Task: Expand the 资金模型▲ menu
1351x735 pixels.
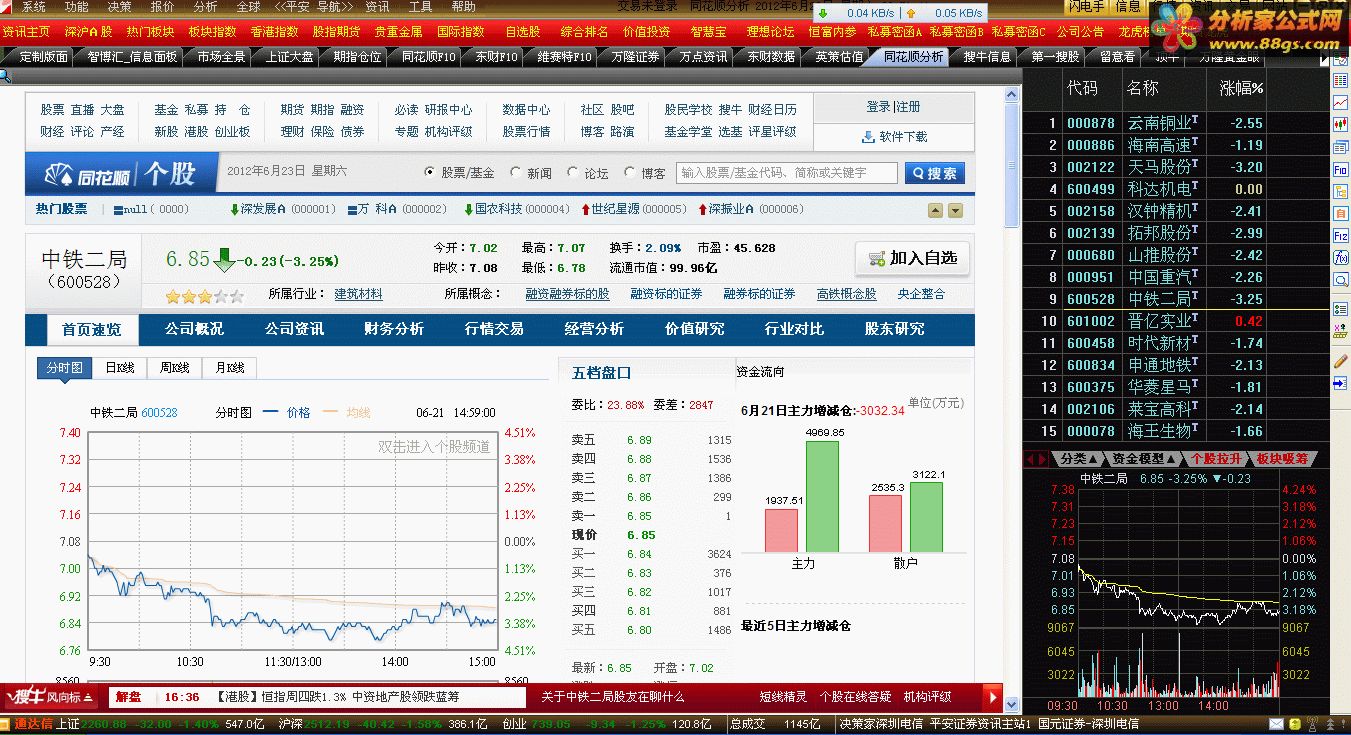Action: [x=1143, y=458]
